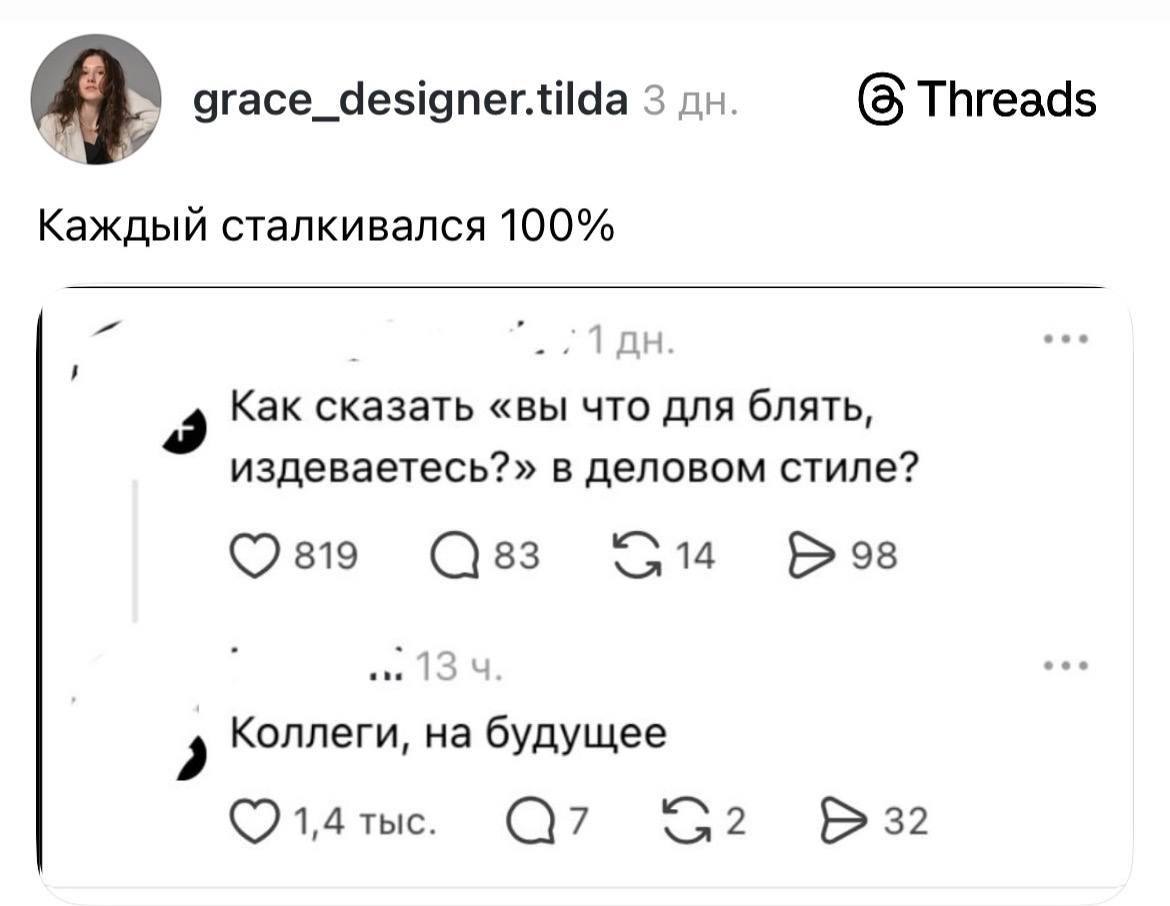
Task: Share the «Коллеги, на будущее» reply
Action: (x=843, y=822)
